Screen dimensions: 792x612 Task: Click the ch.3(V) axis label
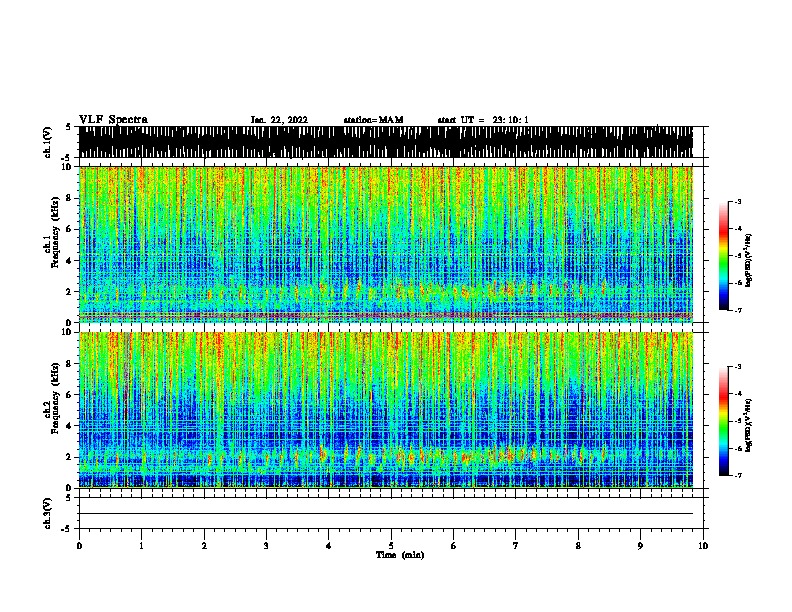[x=47, y=513]
